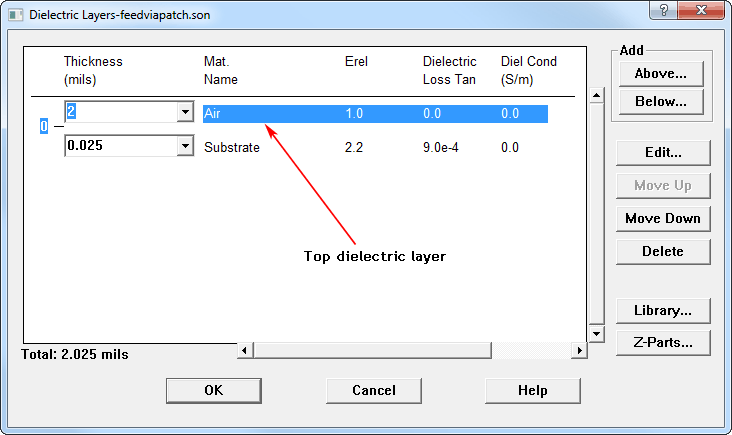732x435 pixels.
Task: Click Air Diel Cond value 0.0
Action: click(x=510, y=113)
